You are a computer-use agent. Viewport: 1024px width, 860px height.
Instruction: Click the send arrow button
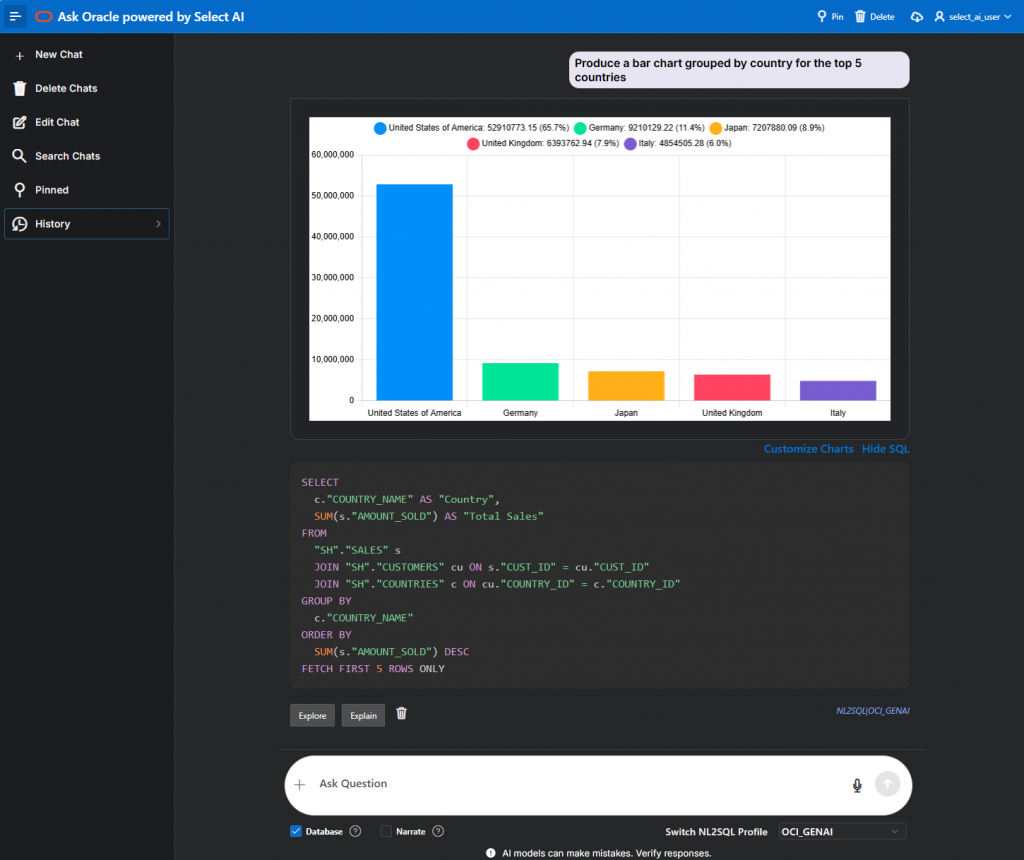point(887,784)
